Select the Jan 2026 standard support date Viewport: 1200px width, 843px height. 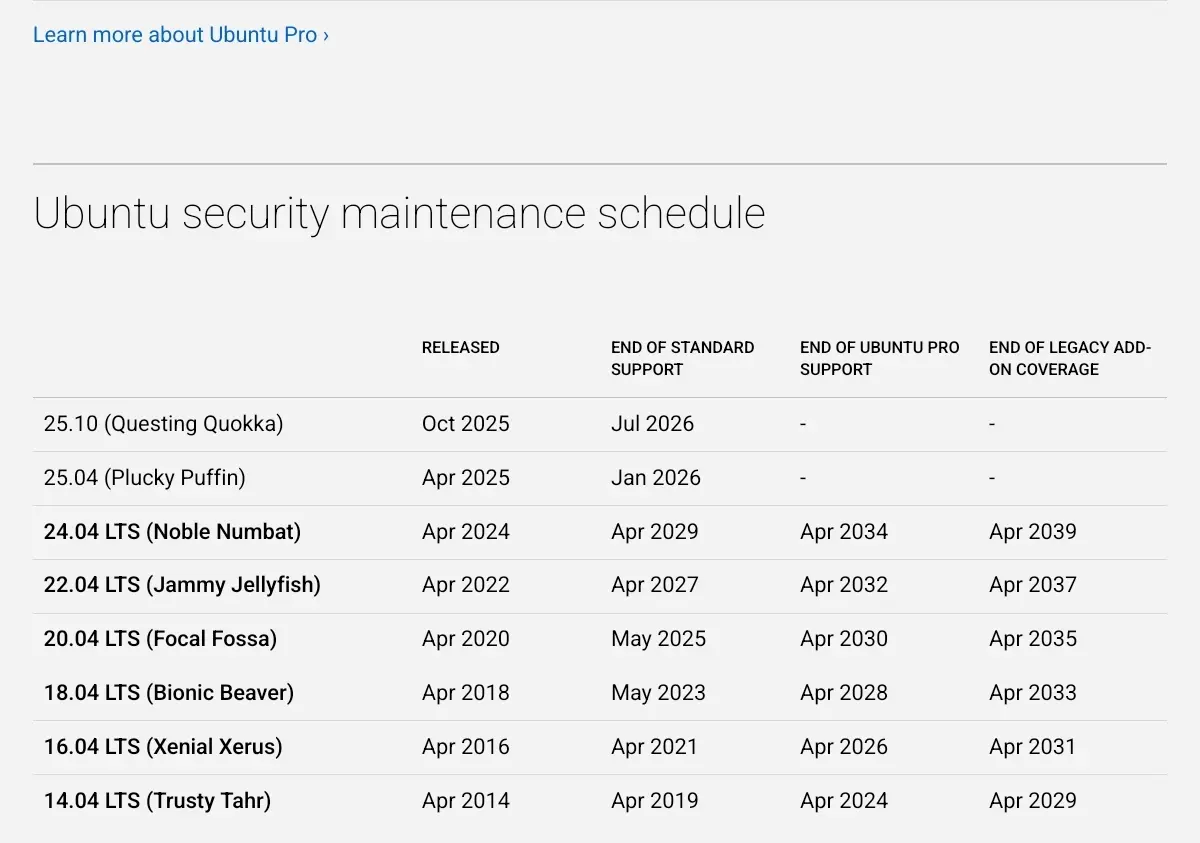[x=655, y=478]
